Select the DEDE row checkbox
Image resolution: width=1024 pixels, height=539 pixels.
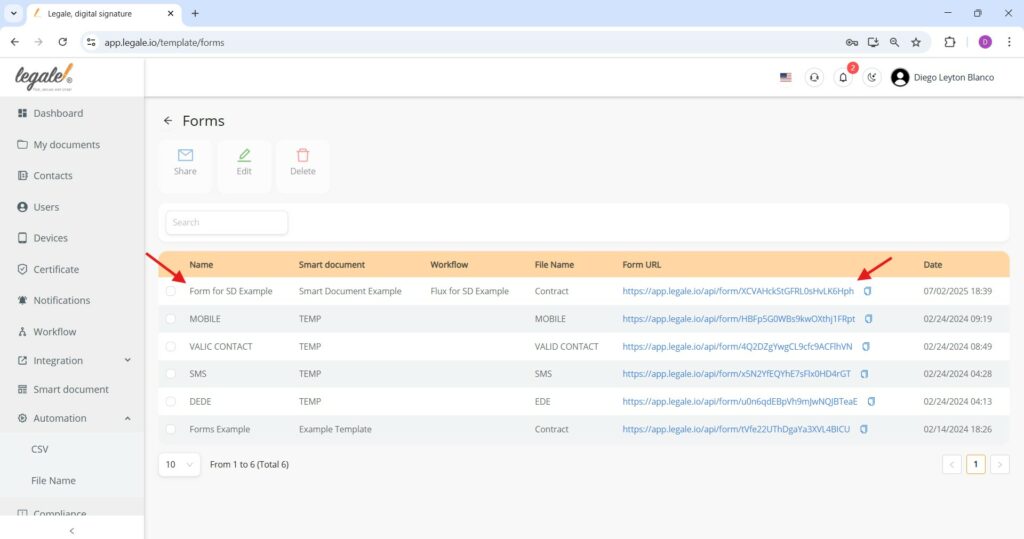[170, 401]
